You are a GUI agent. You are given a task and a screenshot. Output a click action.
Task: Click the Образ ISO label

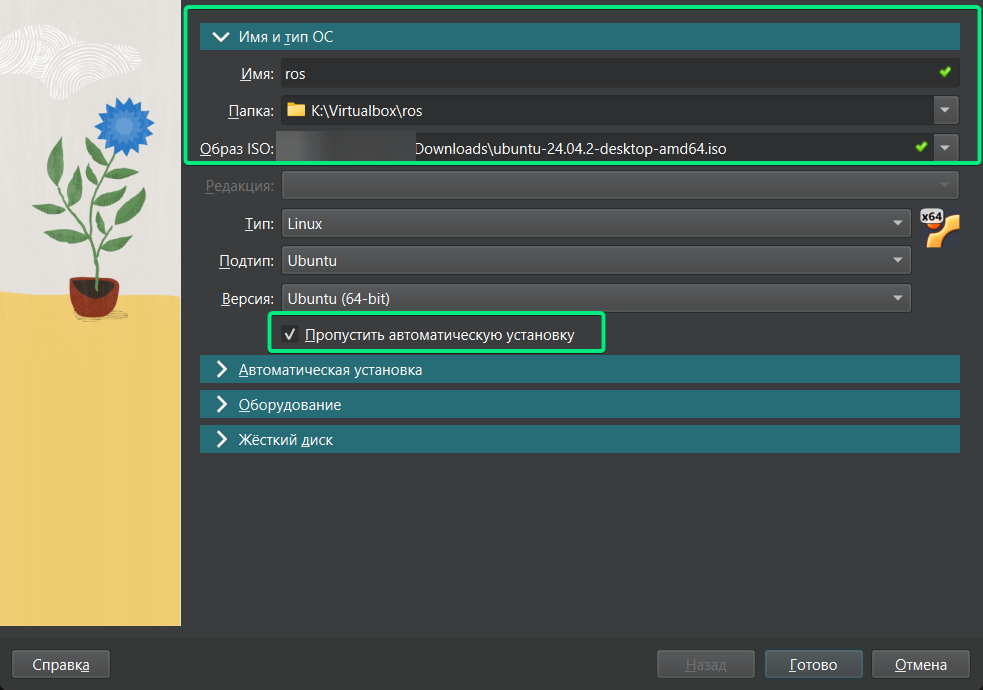[237, 149]
